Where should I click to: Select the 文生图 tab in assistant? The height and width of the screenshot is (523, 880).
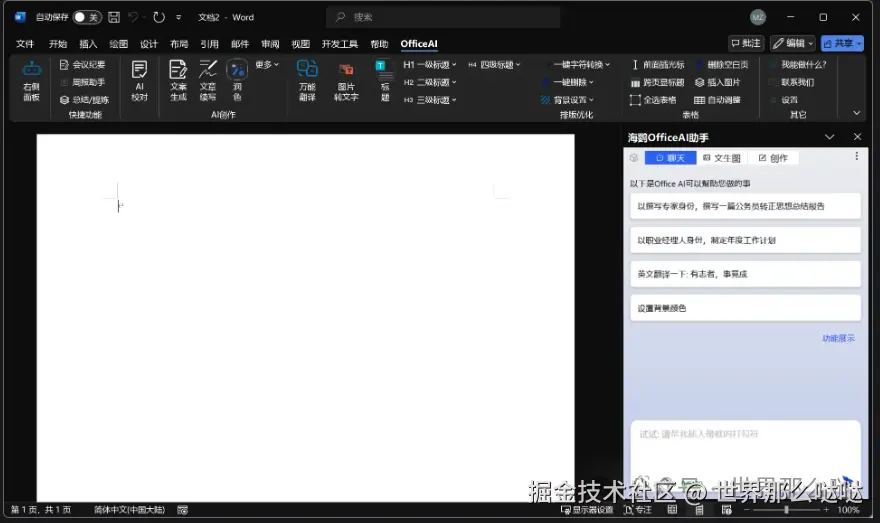coord(722,158)
